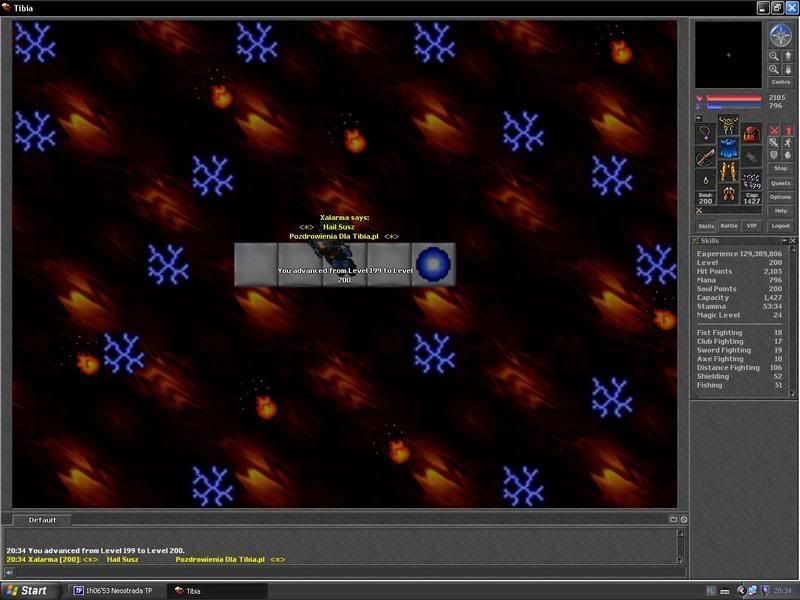Toggle the Battle list button
Image resolution: width=800 pixels, height=600 pixels.
(729, 226)
